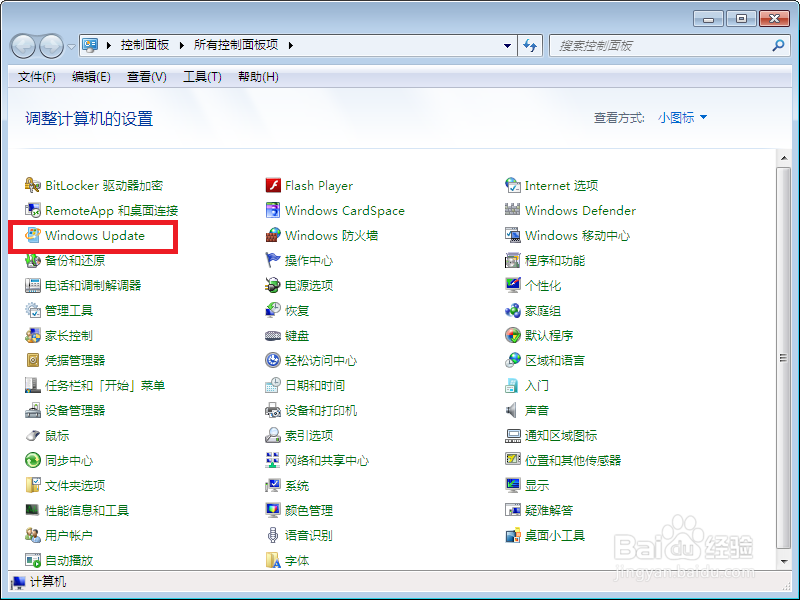The height and width of the screenshot is (600, 800).
Task: Open Windows Defender icon
Action: [x=513, y=210]
